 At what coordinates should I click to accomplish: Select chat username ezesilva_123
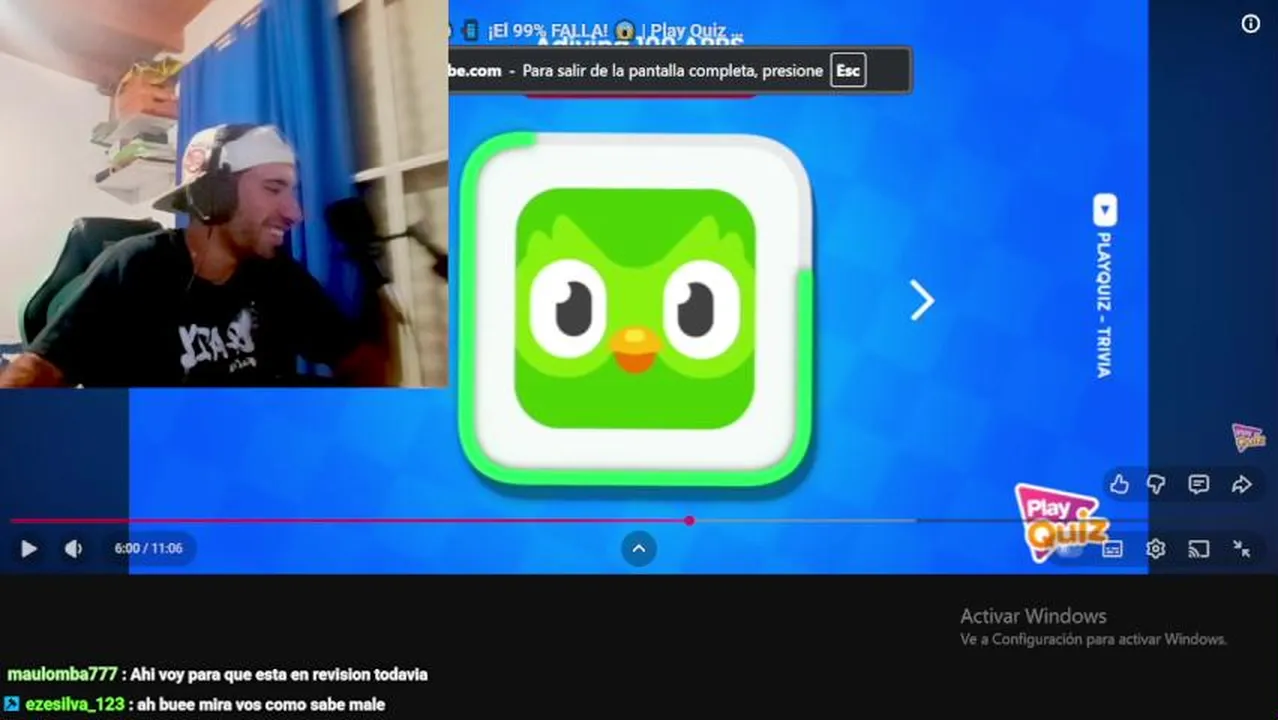tap(75, 704)
